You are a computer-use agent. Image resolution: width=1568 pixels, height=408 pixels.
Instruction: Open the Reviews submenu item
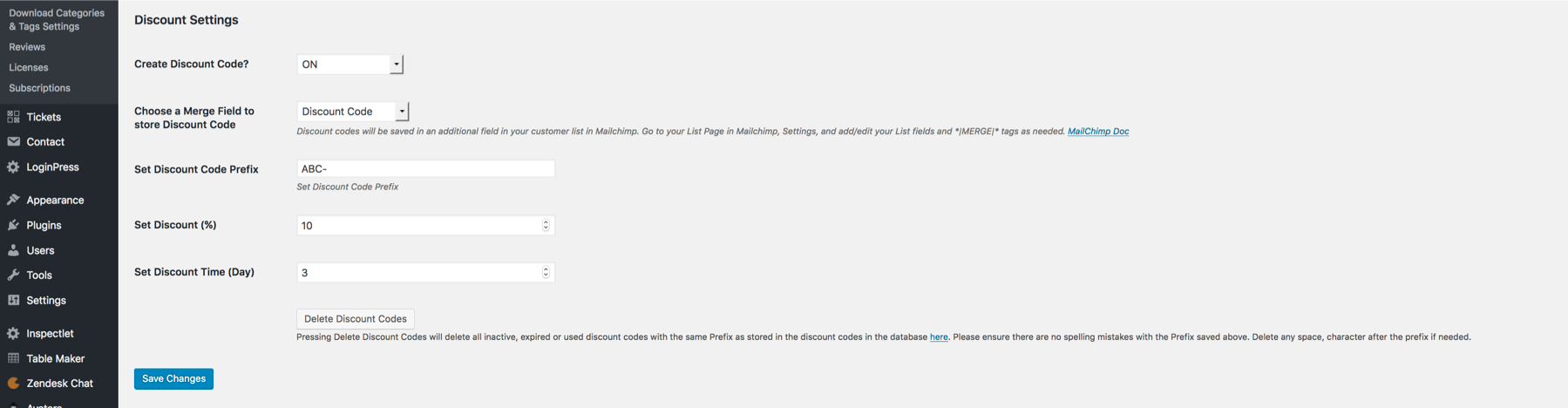[x=27, y=47]
